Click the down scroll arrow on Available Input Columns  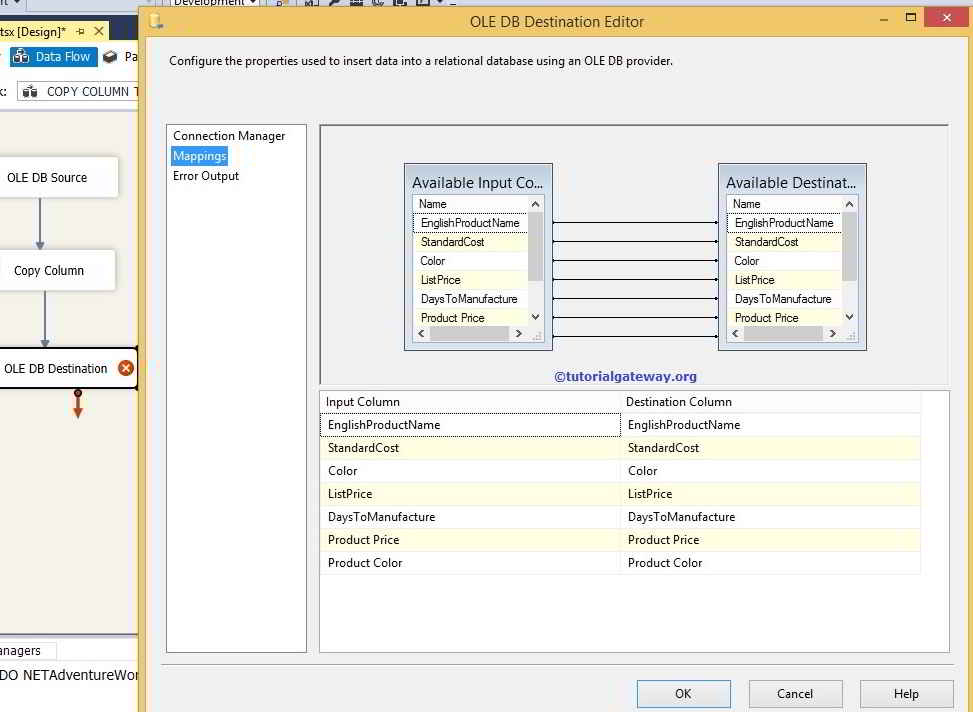(x=535, y=316)
